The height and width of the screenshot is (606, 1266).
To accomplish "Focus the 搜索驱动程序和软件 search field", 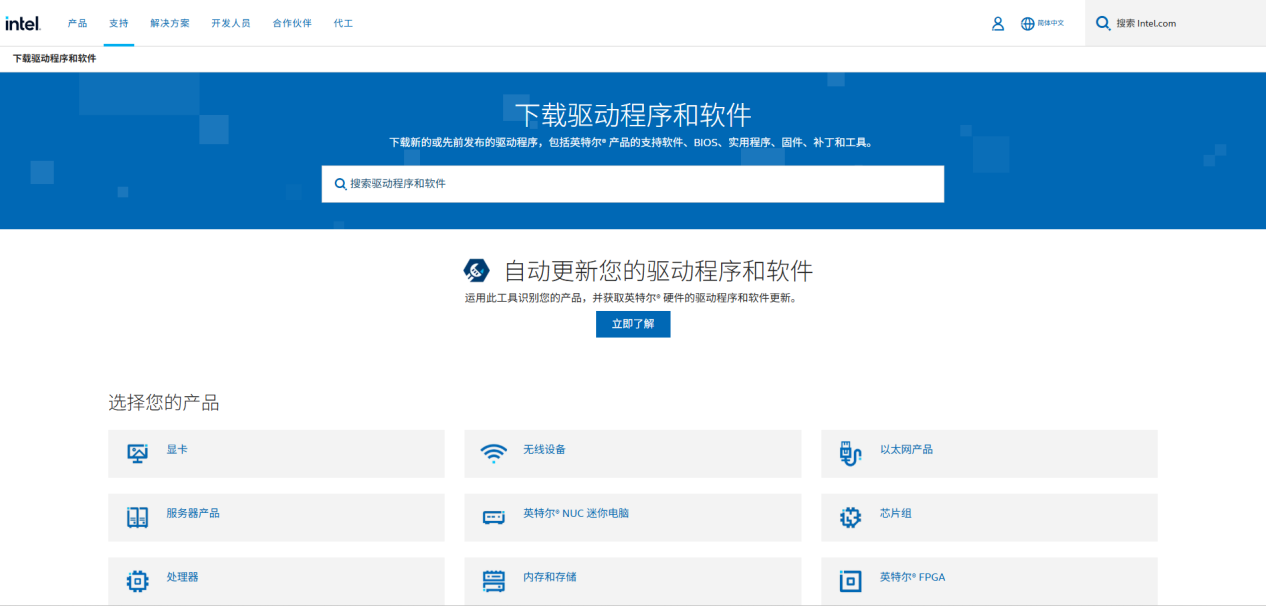I will [632, 184].
